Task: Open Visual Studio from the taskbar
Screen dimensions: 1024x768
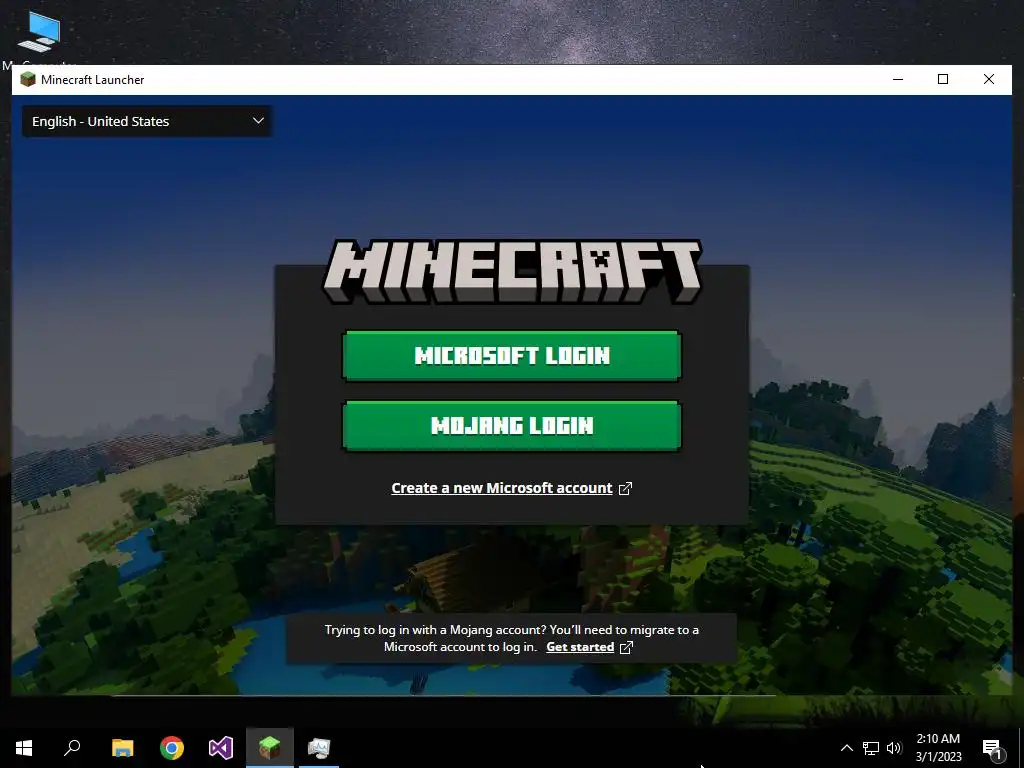Action: pyautogui.click(x=221, y=748)
